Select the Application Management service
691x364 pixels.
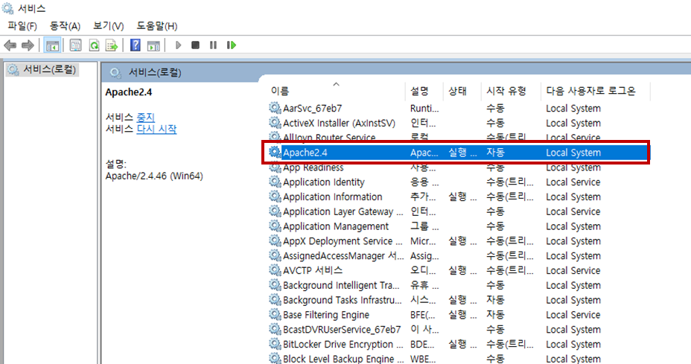[458, 227]
